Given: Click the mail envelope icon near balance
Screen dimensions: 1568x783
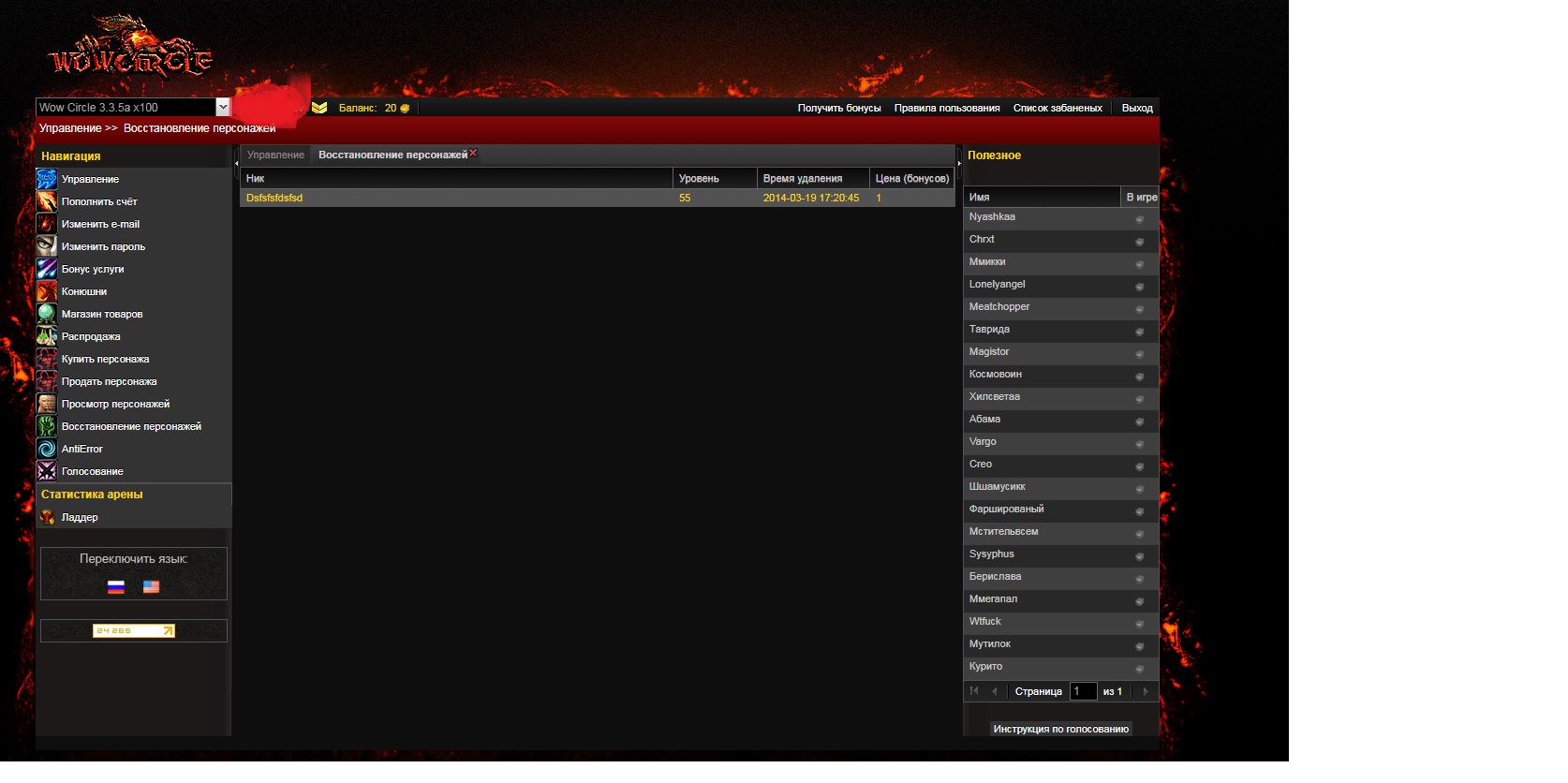Looking at the screenshot, I should [319, 108].
